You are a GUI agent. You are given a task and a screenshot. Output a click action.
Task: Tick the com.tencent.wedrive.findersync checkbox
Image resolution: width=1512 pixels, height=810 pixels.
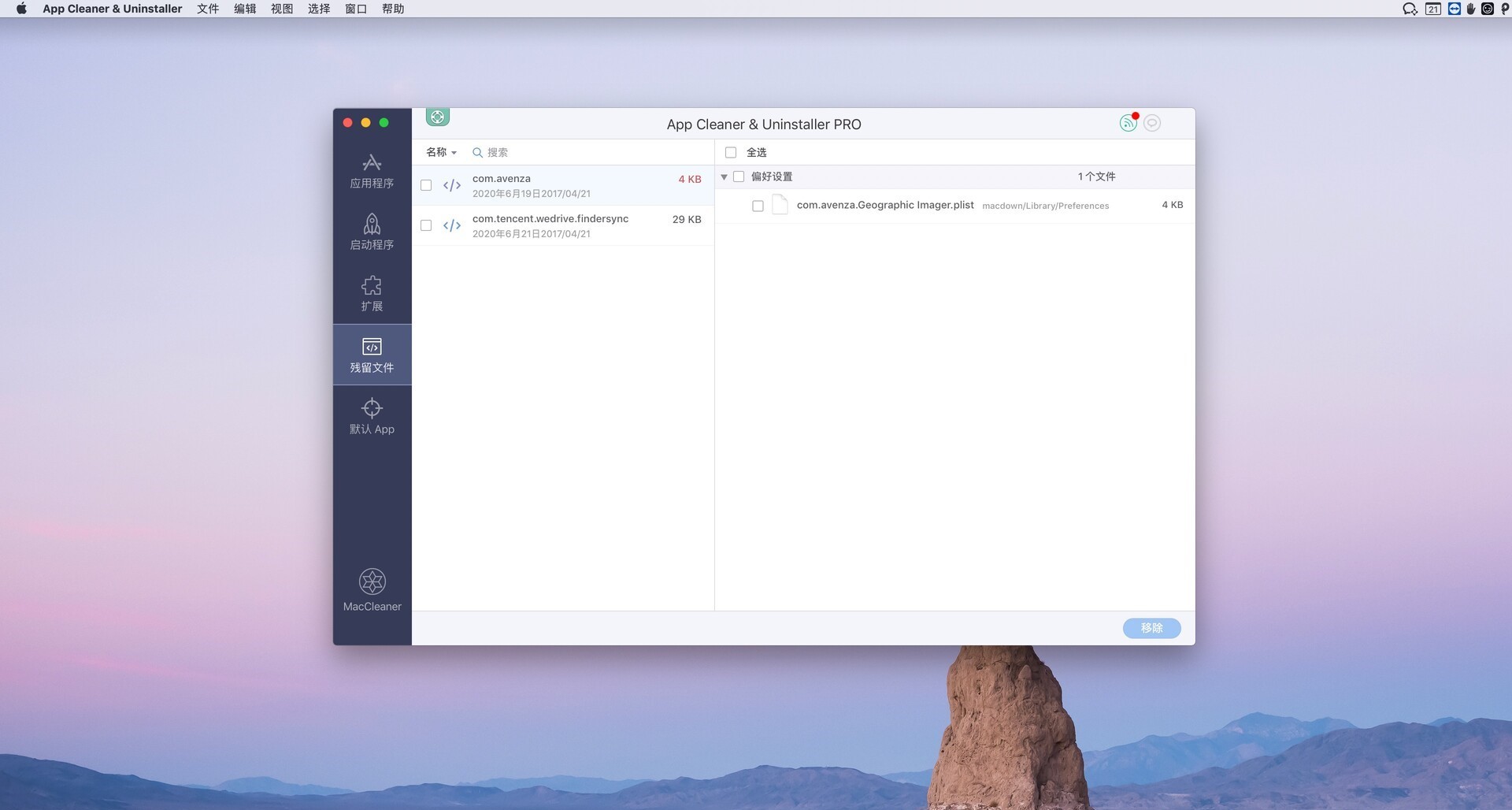426,225
